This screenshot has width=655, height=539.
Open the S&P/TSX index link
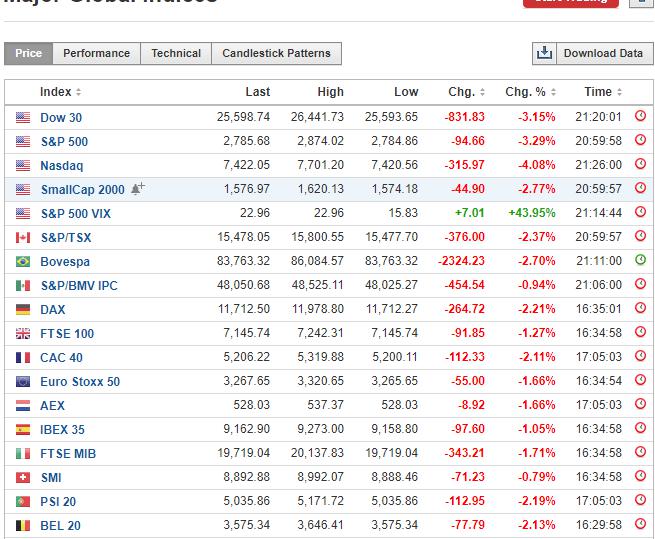66,238
